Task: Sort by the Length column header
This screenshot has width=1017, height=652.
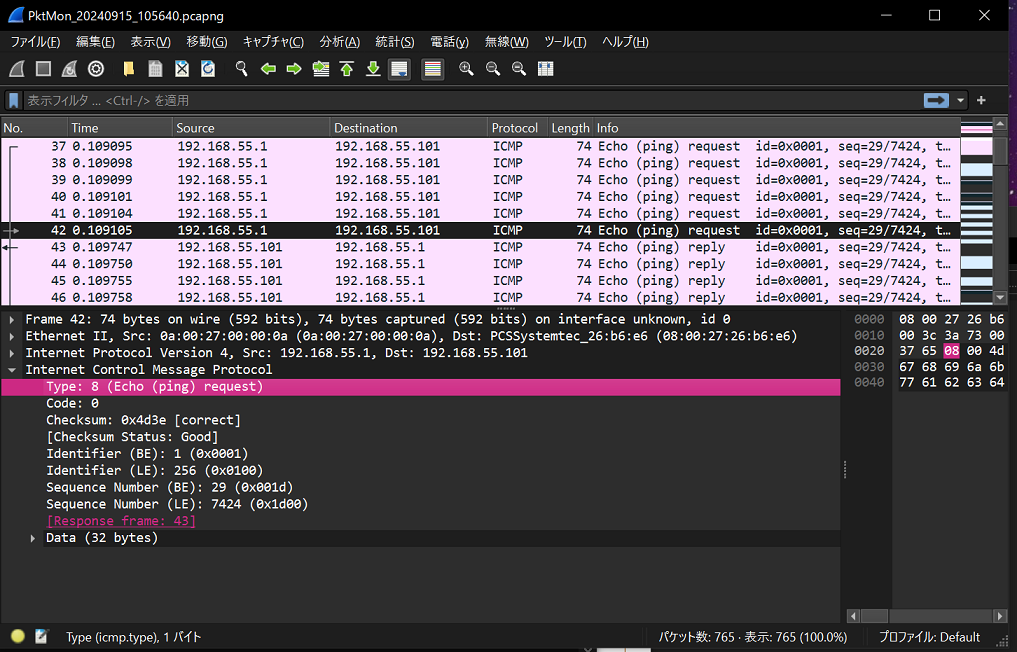Action: [x=570, y=128]
